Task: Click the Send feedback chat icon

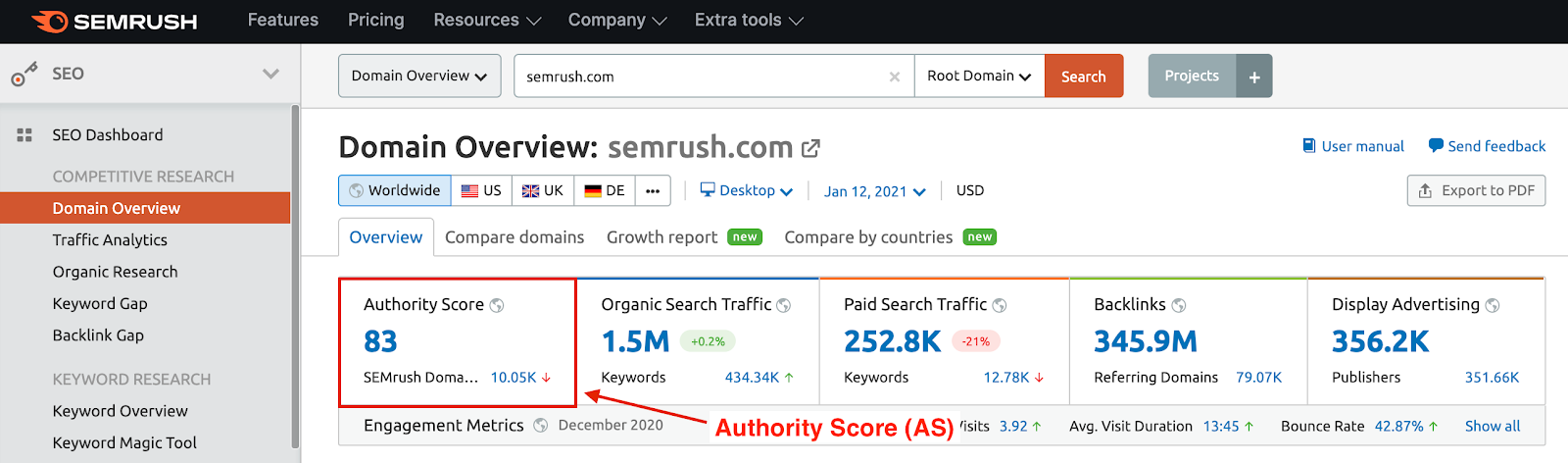Action: pyautogui.click(x=1436, y=145)
